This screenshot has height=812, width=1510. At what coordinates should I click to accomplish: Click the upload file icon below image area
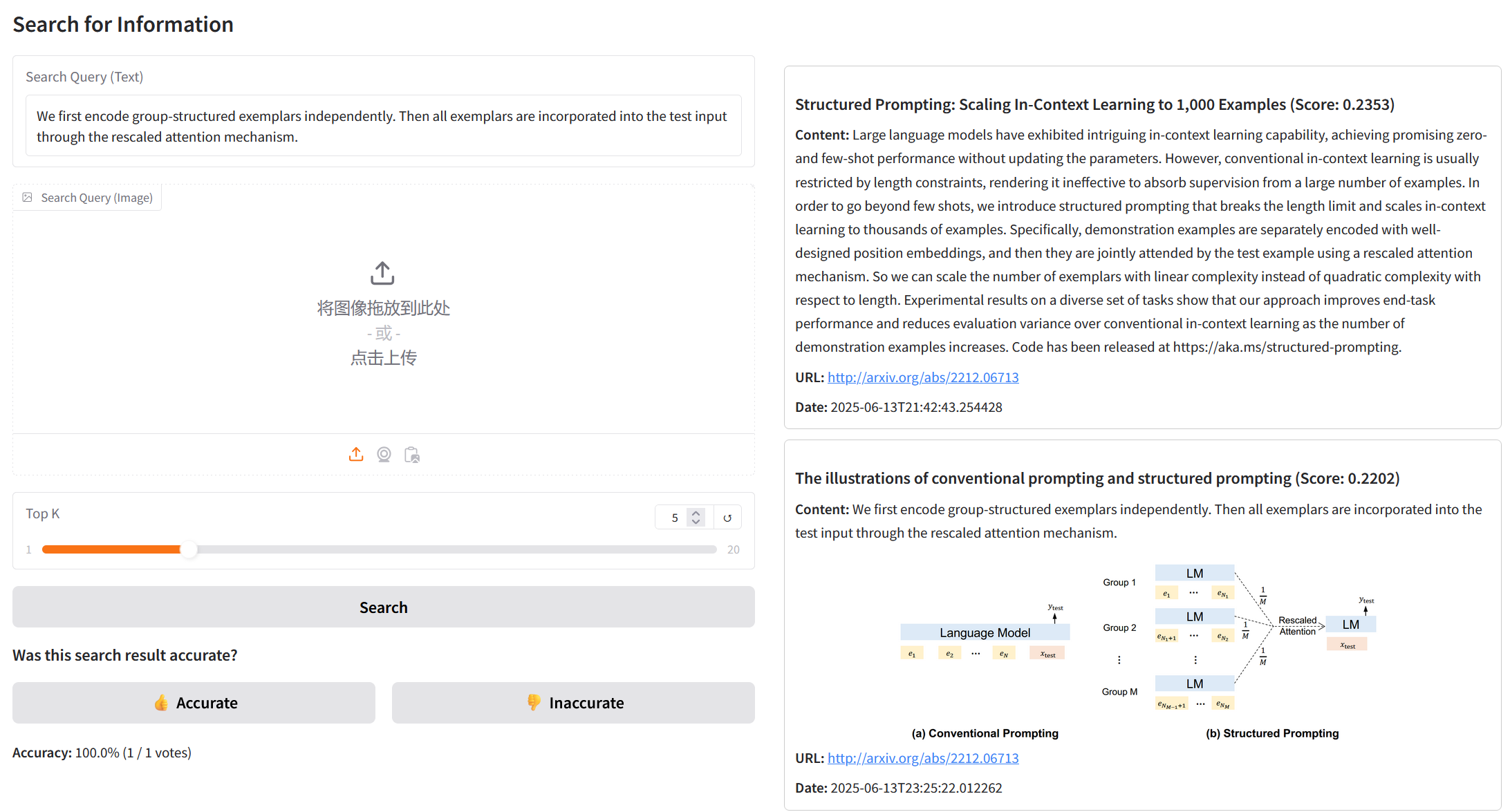pos(356,454)
